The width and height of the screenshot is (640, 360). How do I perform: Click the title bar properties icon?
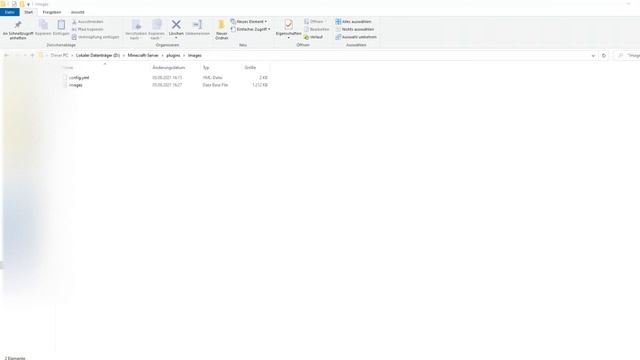[14, 4]
